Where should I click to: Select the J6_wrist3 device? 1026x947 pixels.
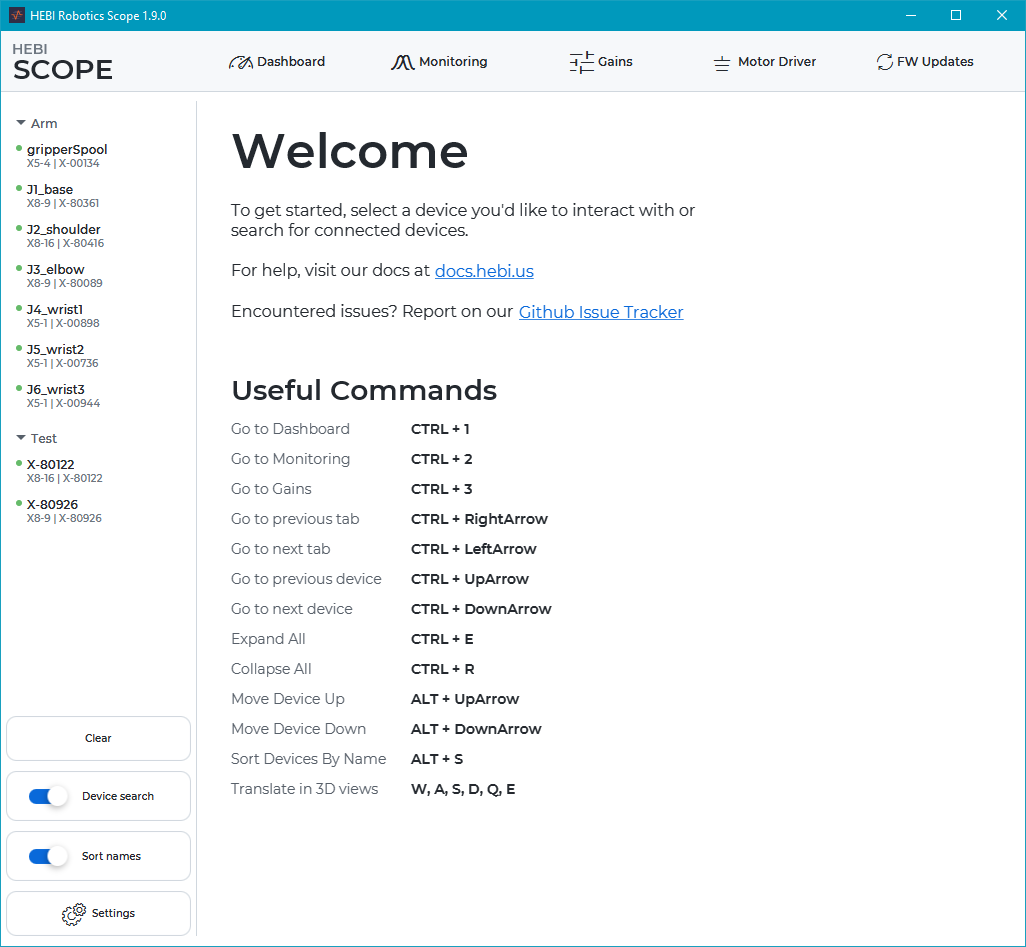point(56,390)
